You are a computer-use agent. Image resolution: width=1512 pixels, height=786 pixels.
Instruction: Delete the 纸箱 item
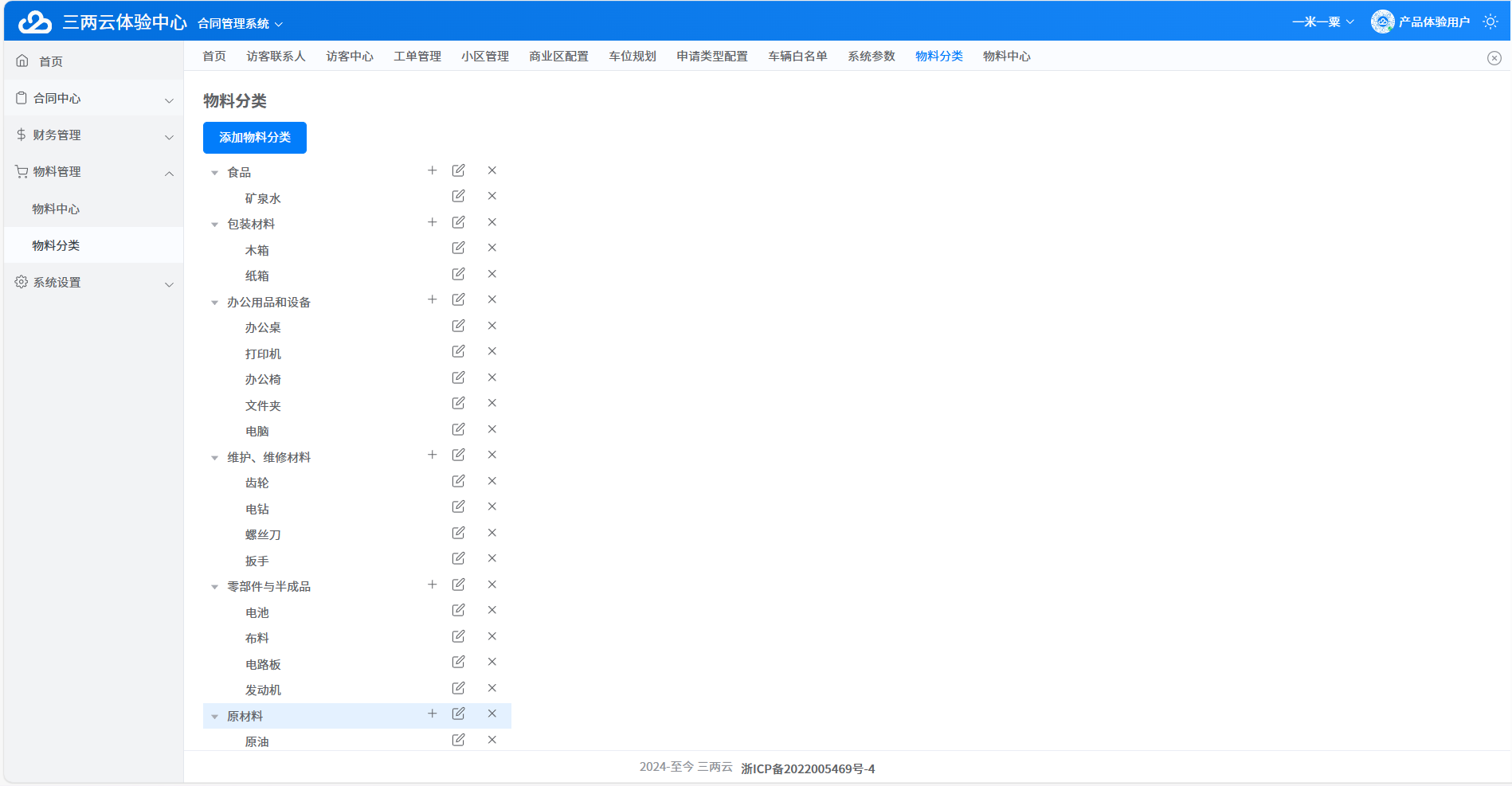click(492, 274)
